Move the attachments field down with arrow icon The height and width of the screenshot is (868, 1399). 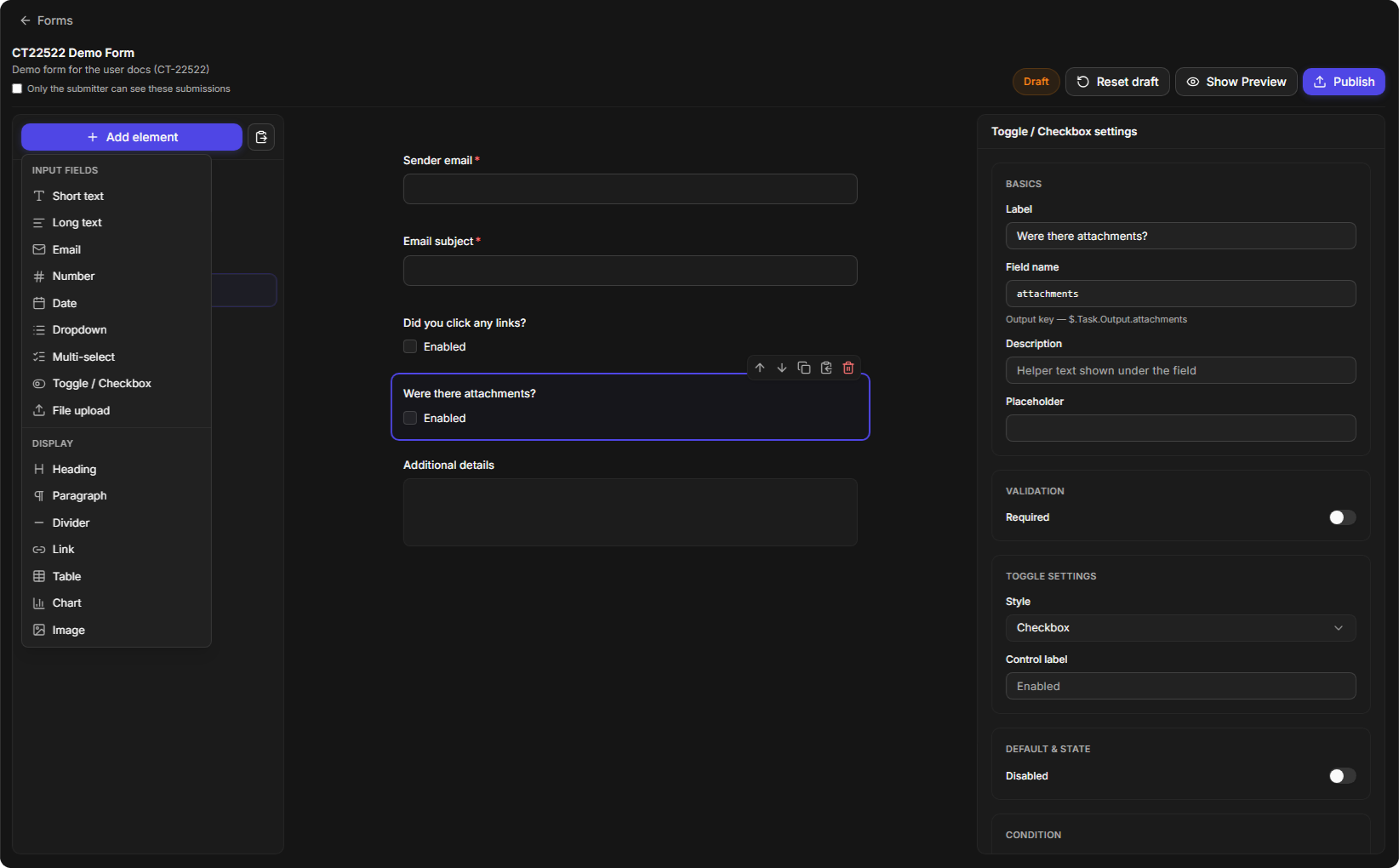pos(782,368)
